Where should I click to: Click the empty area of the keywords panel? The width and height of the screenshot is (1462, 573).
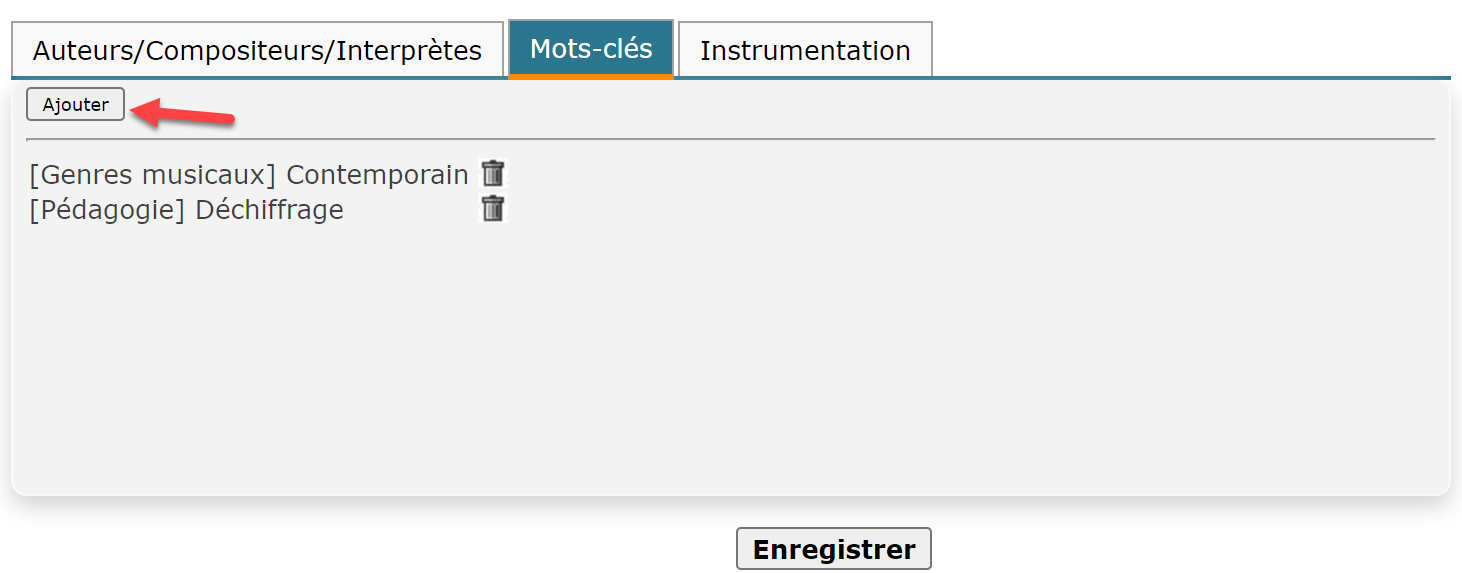[730, 360]
